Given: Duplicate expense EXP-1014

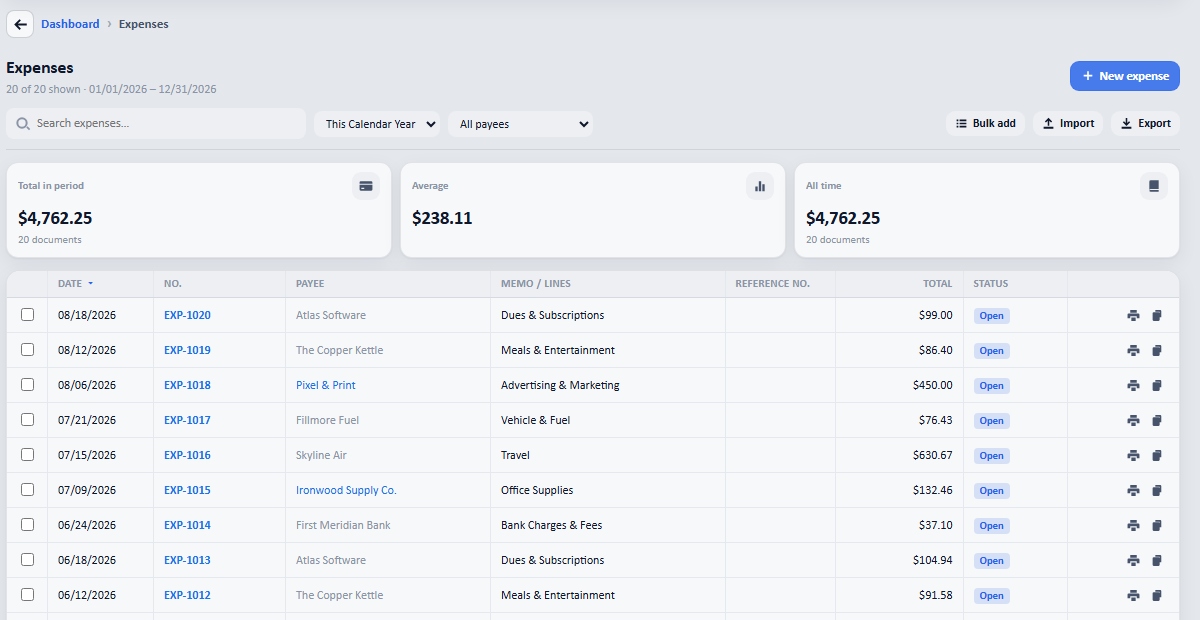Looking at the screenshot, I should [x=1157, y=526].
